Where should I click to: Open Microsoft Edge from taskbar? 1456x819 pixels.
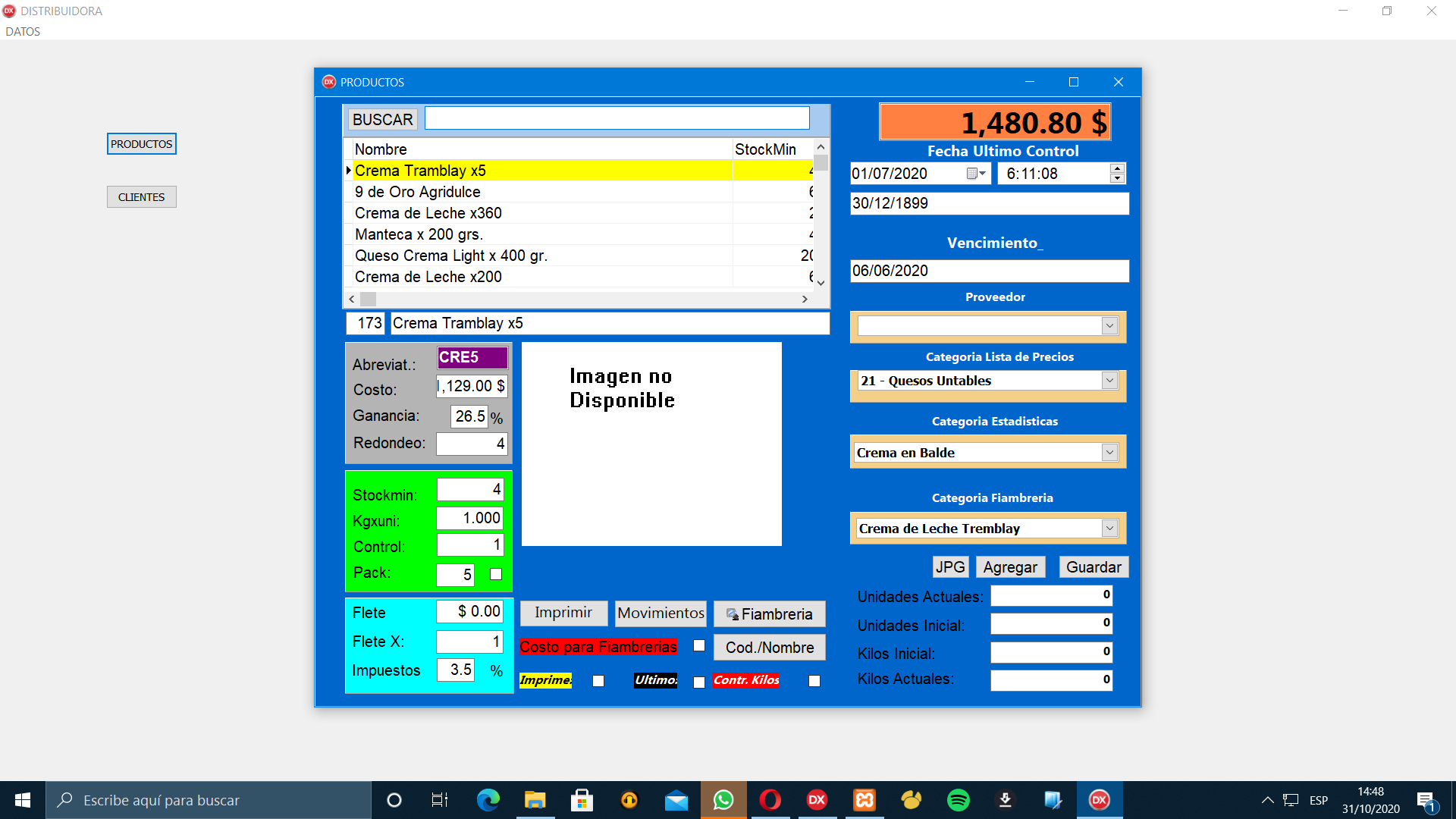[488, 800]
